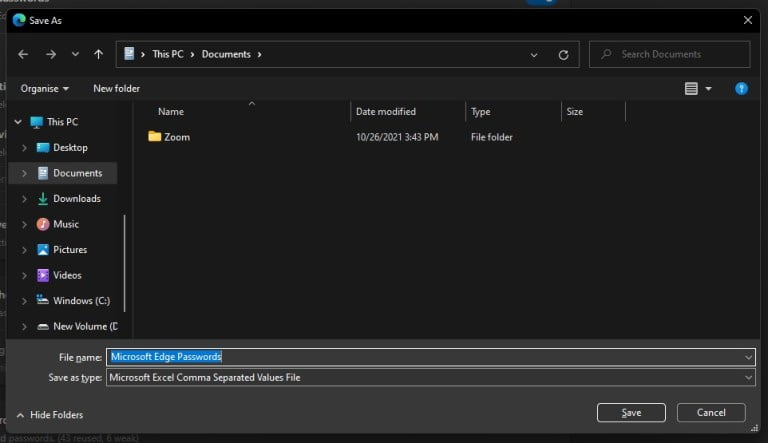768x443 pixels.
Task: Open address bar history dropdown
Action: (x=534, y=55)
